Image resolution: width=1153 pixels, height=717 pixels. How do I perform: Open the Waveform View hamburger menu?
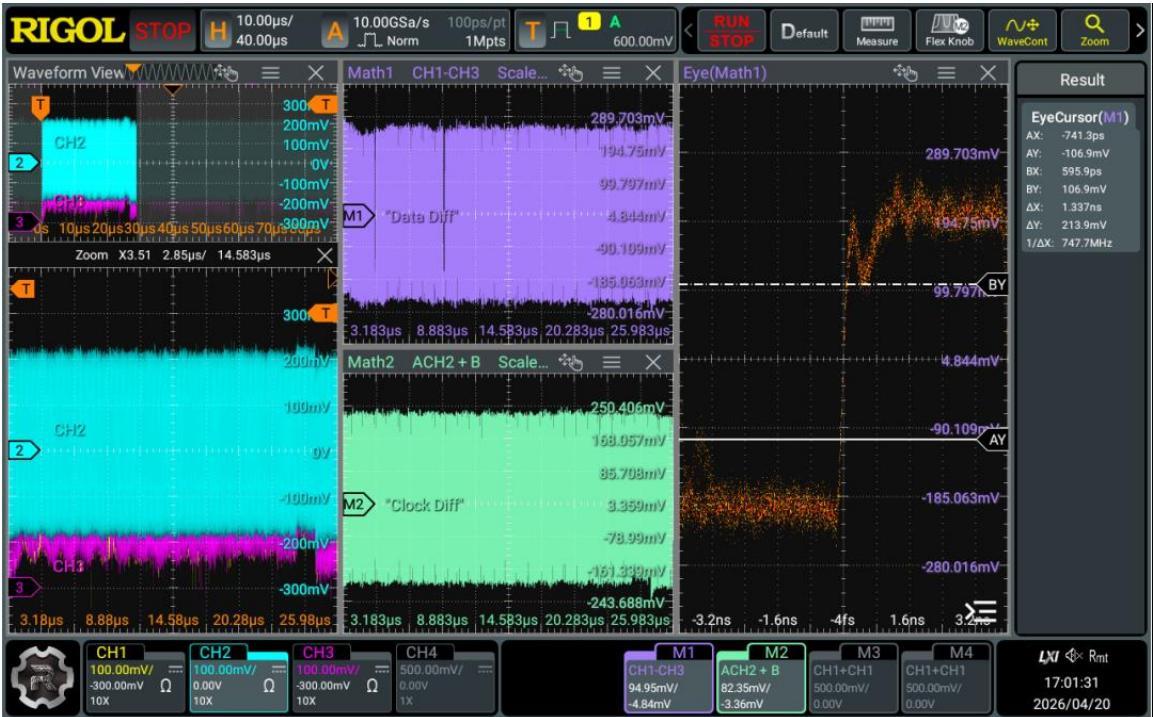[271, 72]
